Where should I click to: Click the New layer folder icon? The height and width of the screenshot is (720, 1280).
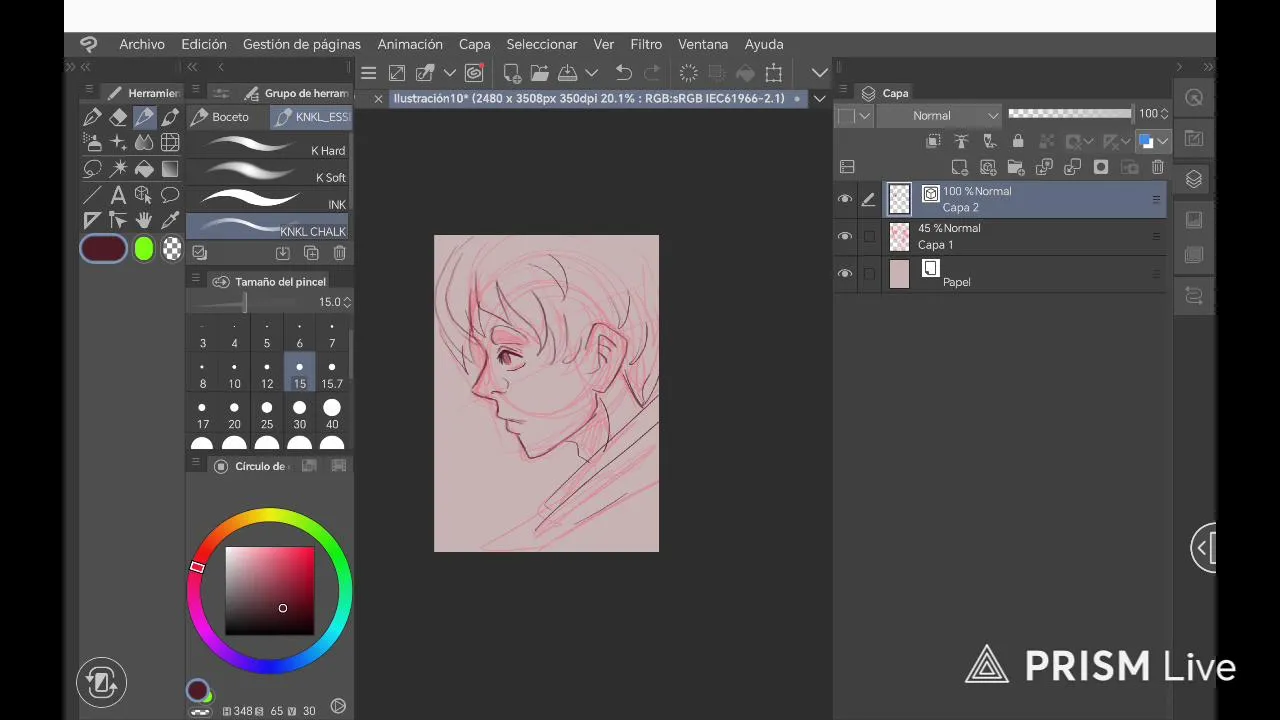(1016, 167)
